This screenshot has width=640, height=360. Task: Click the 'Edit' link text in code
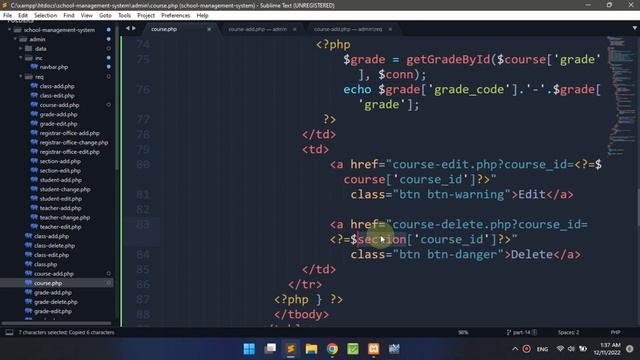coord(532,195)
